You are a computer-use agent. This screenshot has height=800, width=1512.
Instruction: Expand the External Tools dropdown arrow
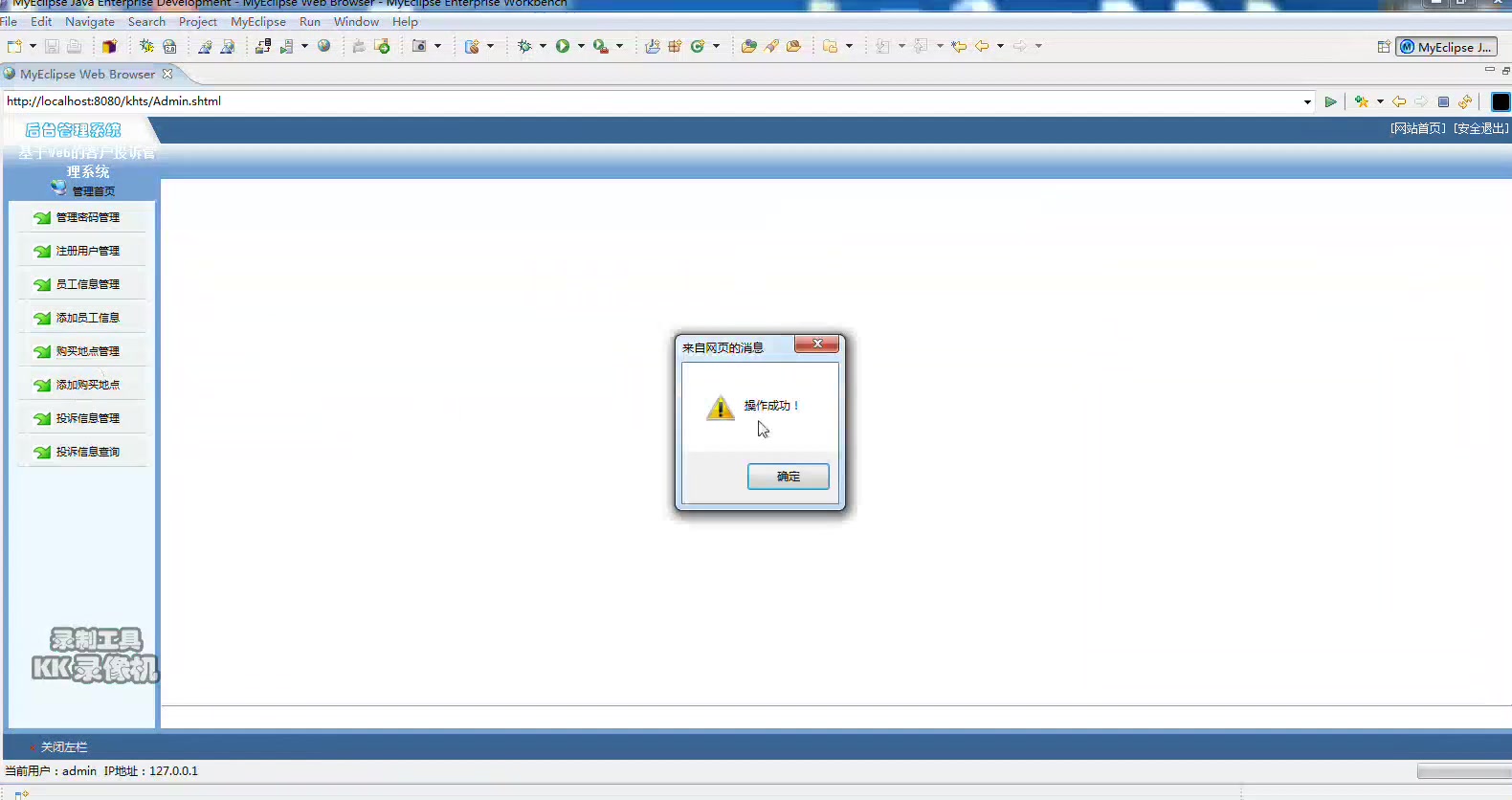tap(619, 46)
